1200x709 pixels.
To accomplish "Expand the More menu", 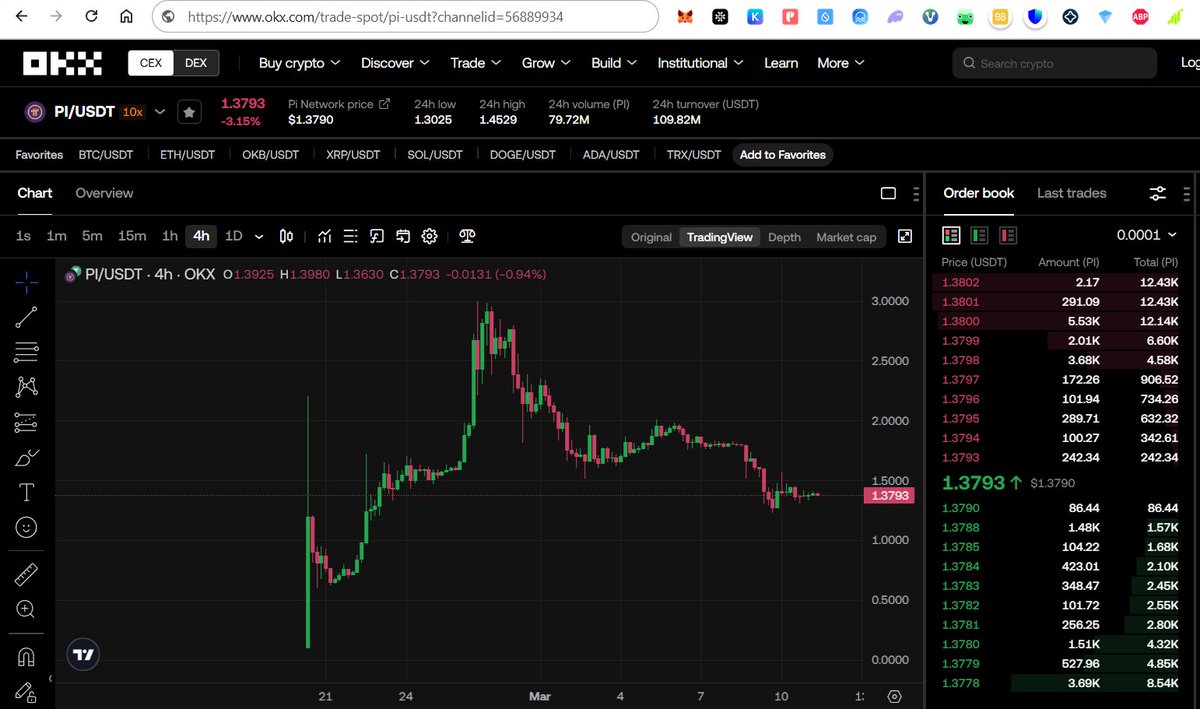I will [x=840, y=63].
